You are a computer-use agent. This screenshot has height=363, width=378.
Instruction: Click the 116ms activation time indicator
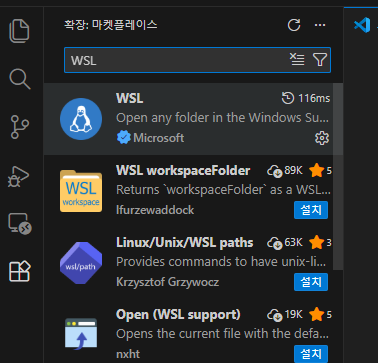click(306, 98)
